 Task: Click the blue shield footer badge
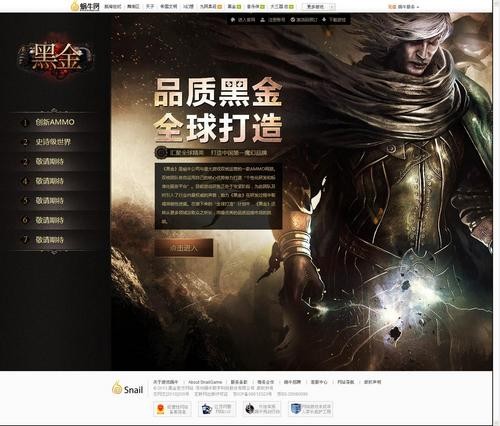(311, 409)
